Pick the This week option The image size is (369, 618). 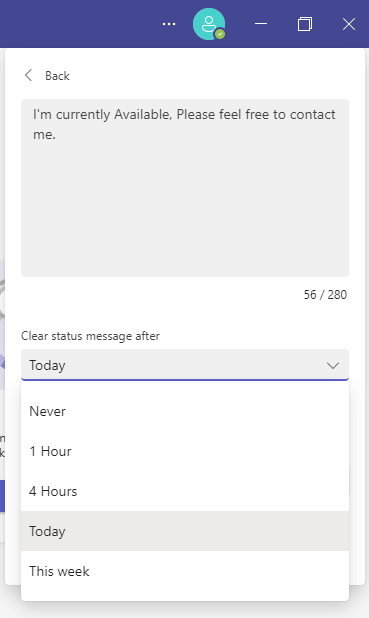coord(185,571)
